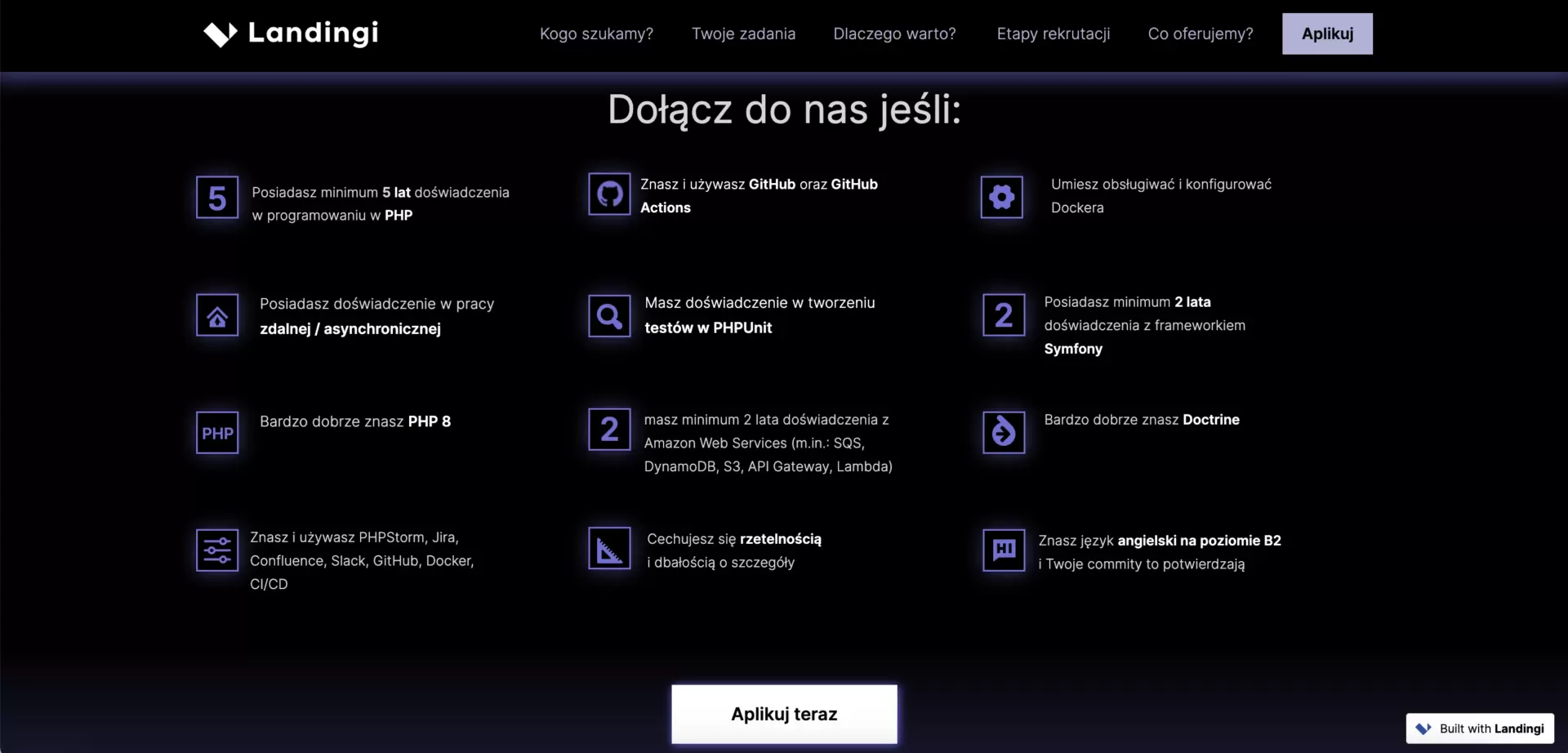Select the magnifier icon beside PHPUnit text
The width and height of the screenshot is (1568, 753).
[608, 315]
